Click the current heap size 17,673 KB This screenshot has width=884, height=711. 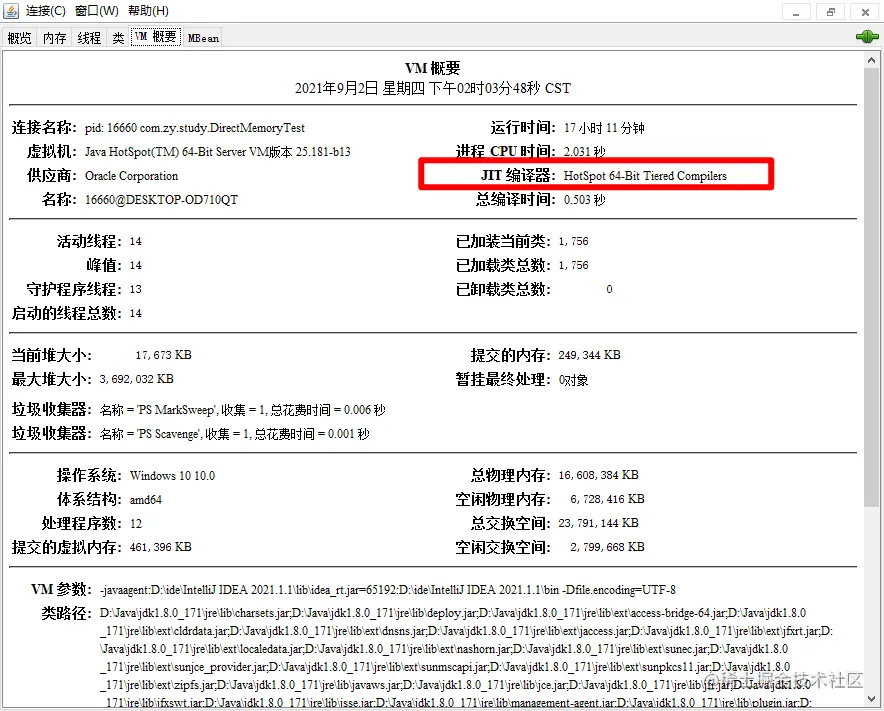tap(163, 355)
